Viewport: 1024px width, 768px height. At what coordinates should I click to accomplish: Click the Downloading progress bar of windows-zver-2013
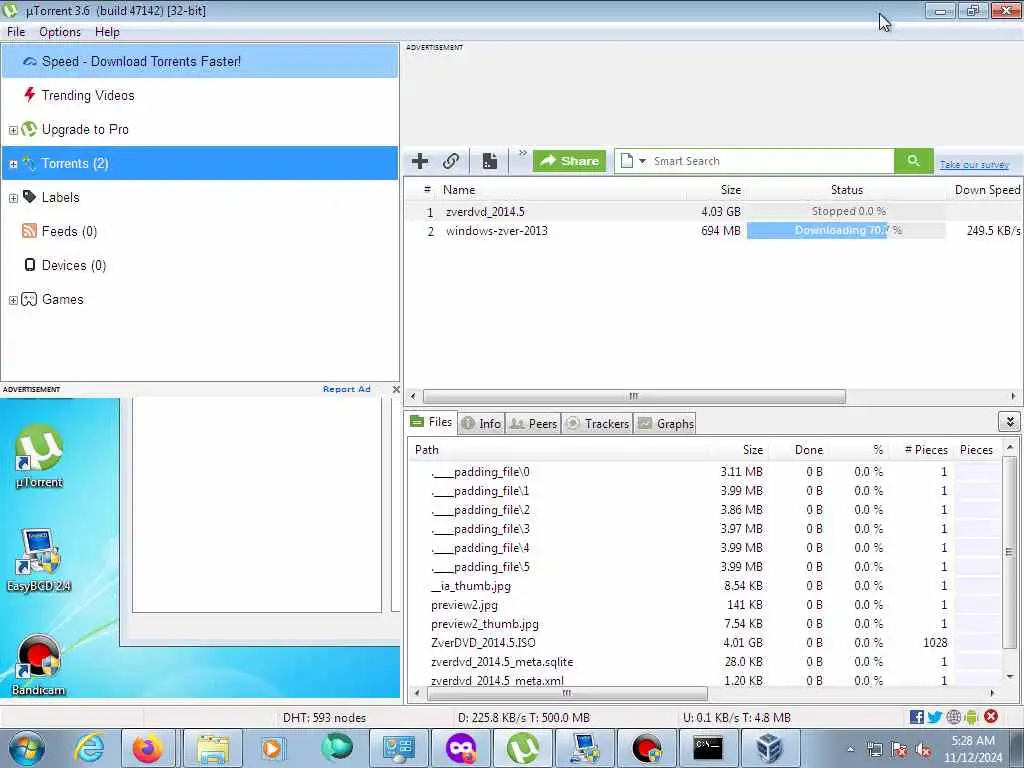pyautogui.click(x=846, y=231)
